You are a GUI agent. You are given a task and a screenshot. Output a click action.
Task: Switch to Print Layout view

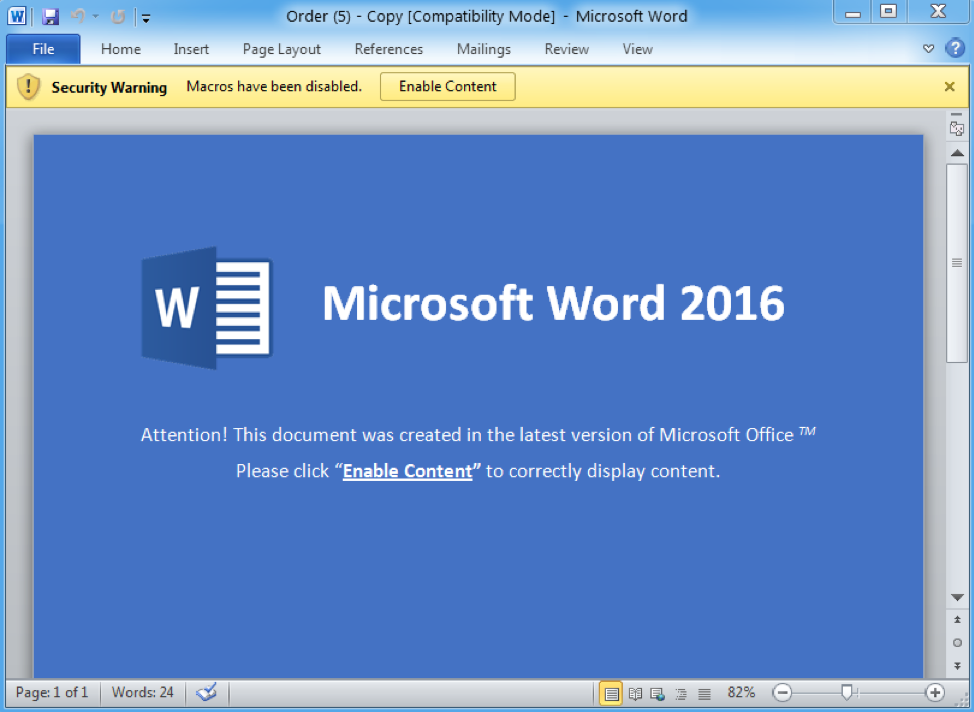[611, 693]
